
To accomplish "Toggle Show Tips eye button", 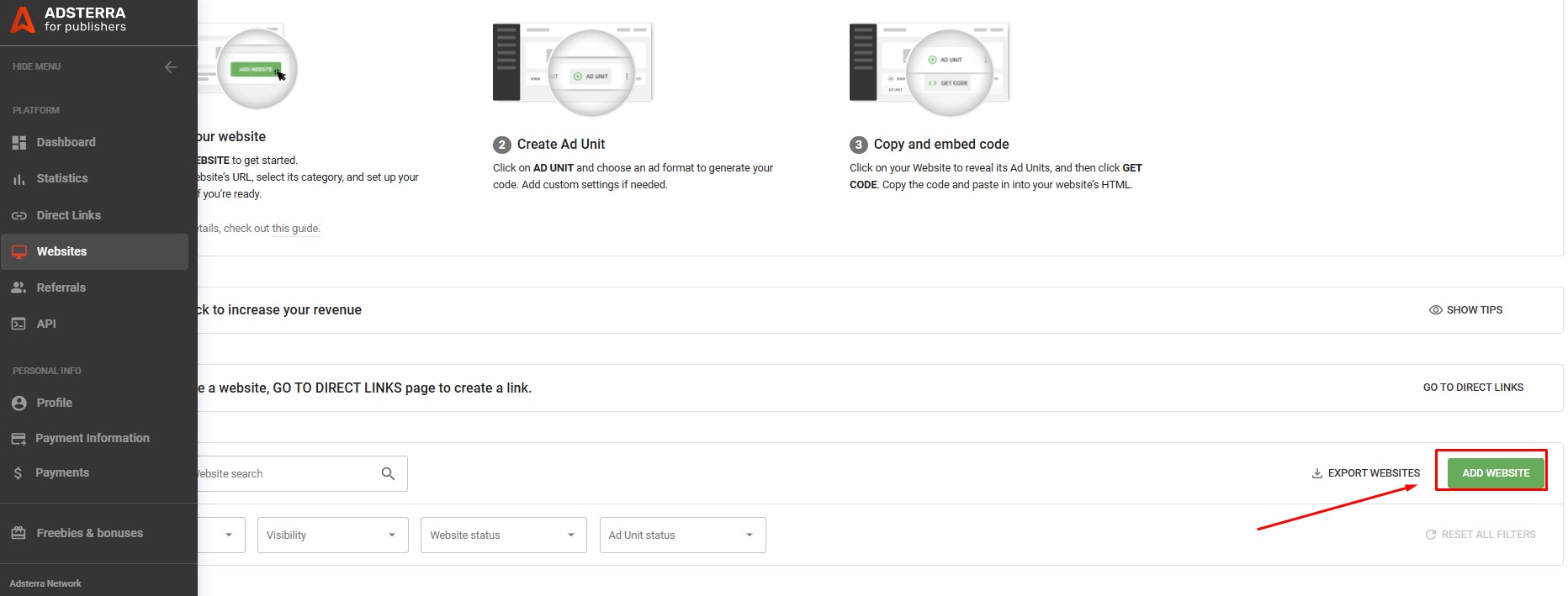I will (1465, 310).
